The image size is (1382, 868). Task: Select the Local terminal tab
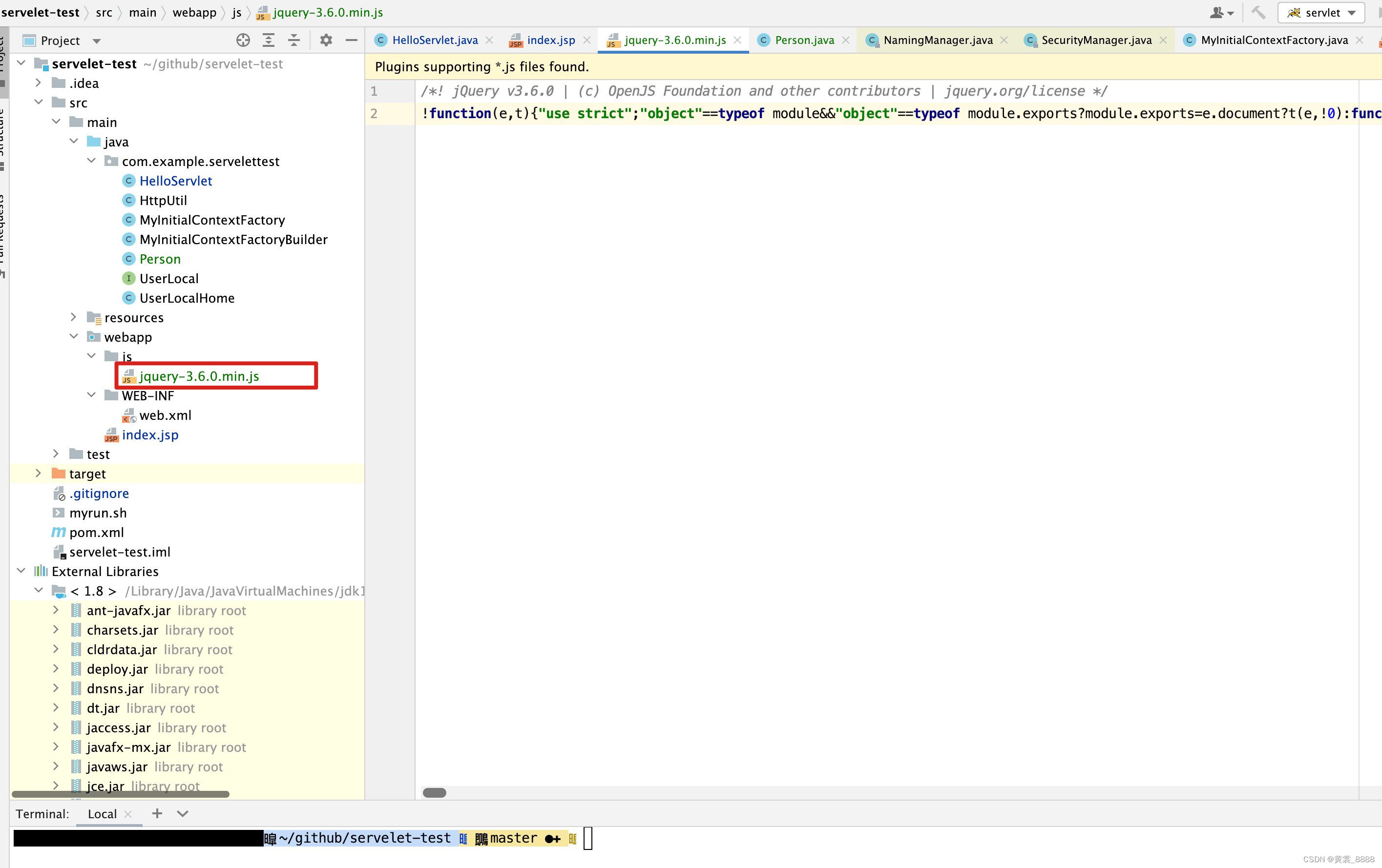102,813
